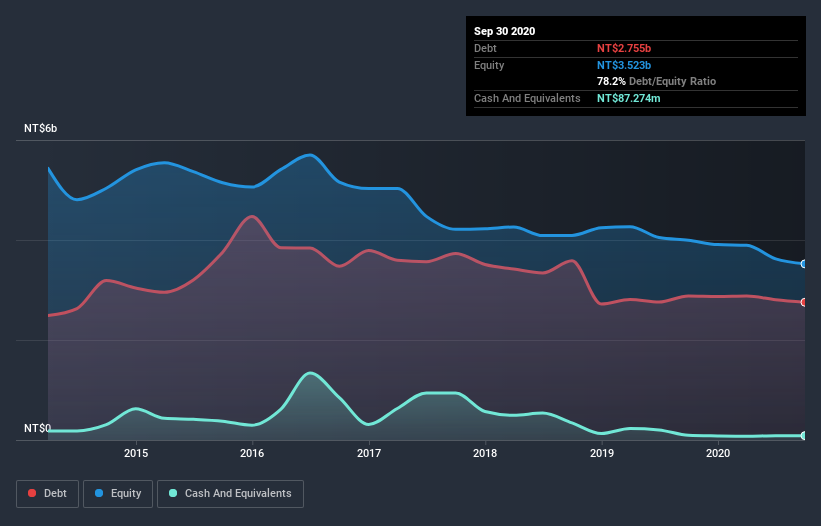Click the Debt row label in tooltip
Viewport: 821px width, 526px height.
485,48
